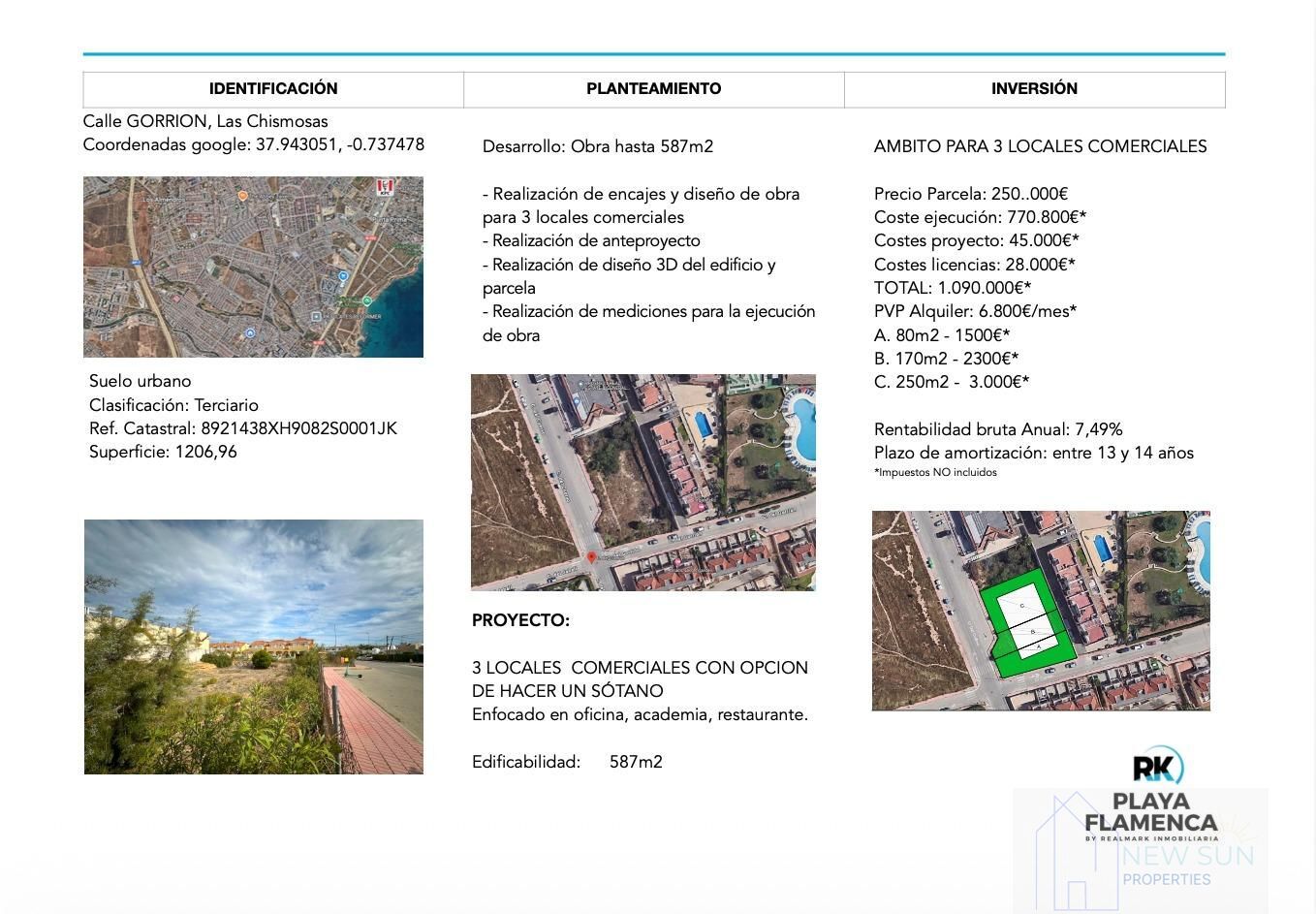The image size is (1316, 914).
Task: Click the white square transit icon on the map
Action: pyautogui.click(x=316, y=317)
